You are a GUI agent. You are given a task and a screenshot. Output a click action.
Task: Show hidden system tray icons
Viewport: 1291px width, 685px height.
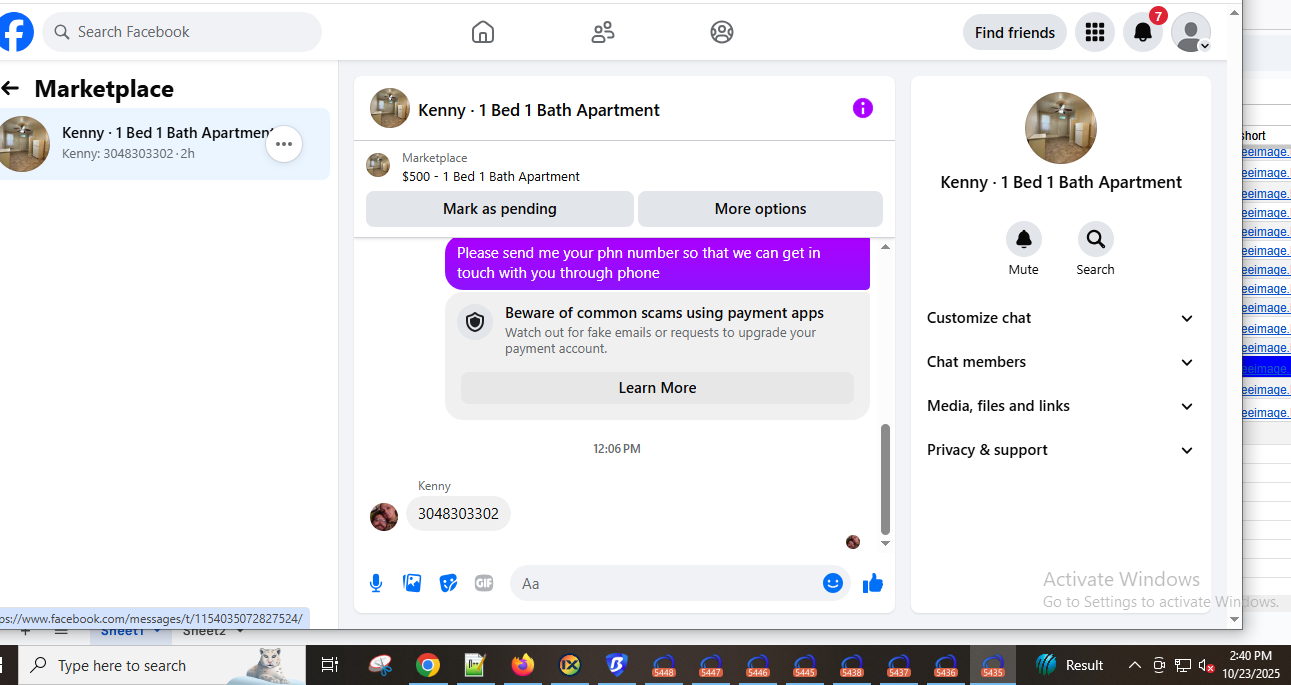tap(1134, 665)
